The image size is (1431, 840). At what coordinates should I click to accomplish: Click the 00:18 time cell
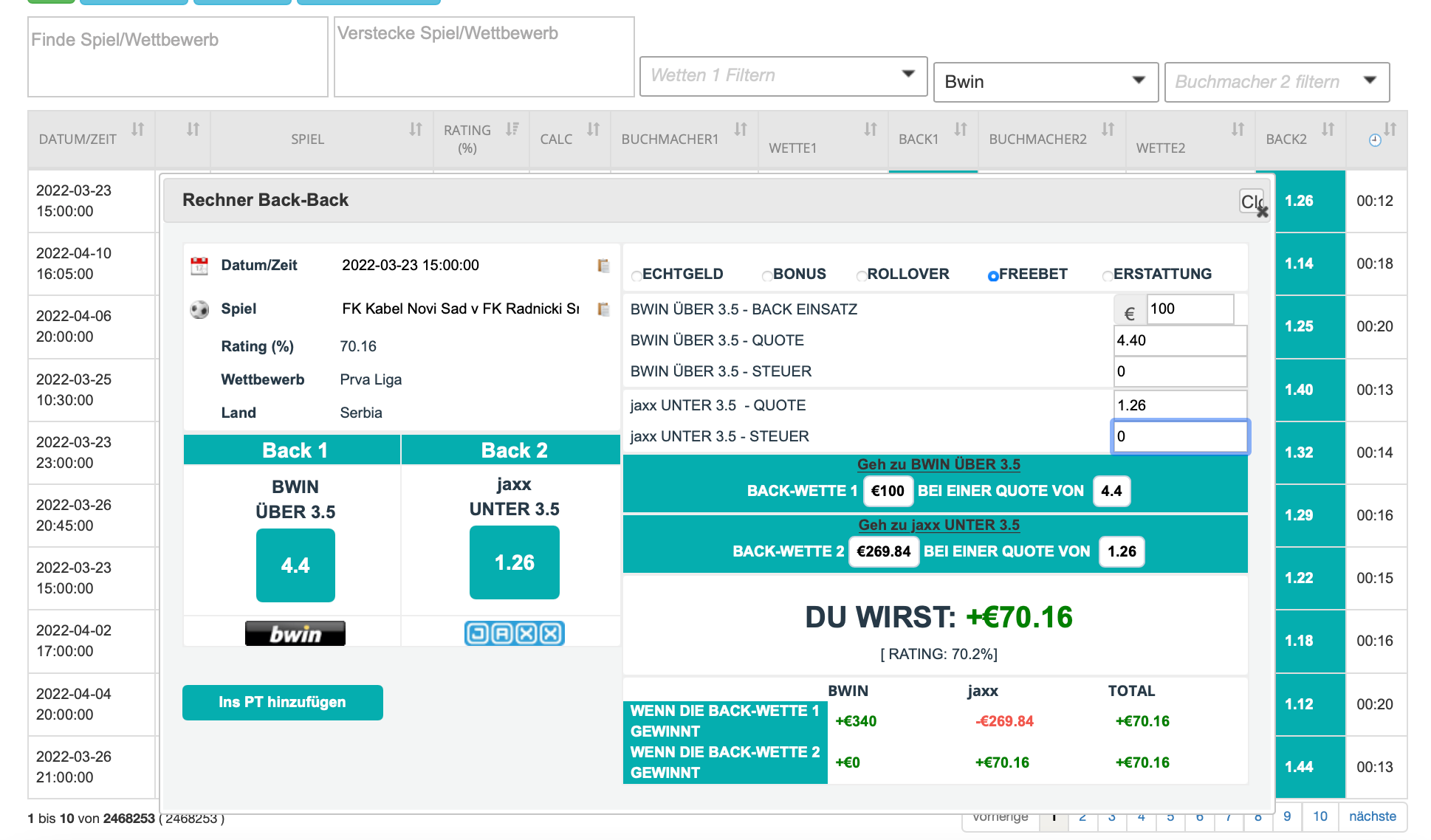tap(1375, 264)
